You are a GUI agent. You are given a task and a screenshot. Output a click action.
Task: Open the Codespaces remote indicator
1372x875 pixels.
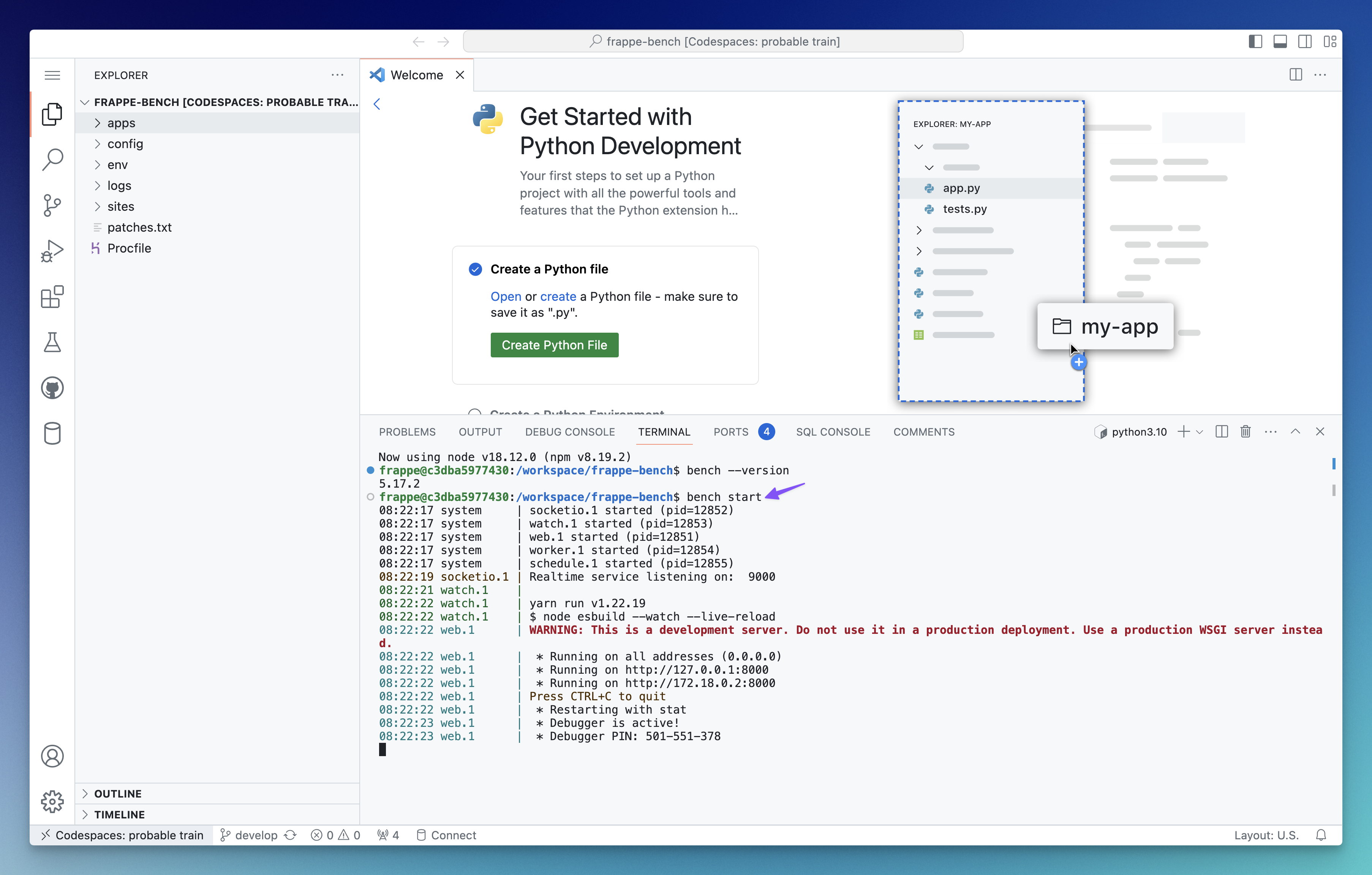(x=122, y=835)
